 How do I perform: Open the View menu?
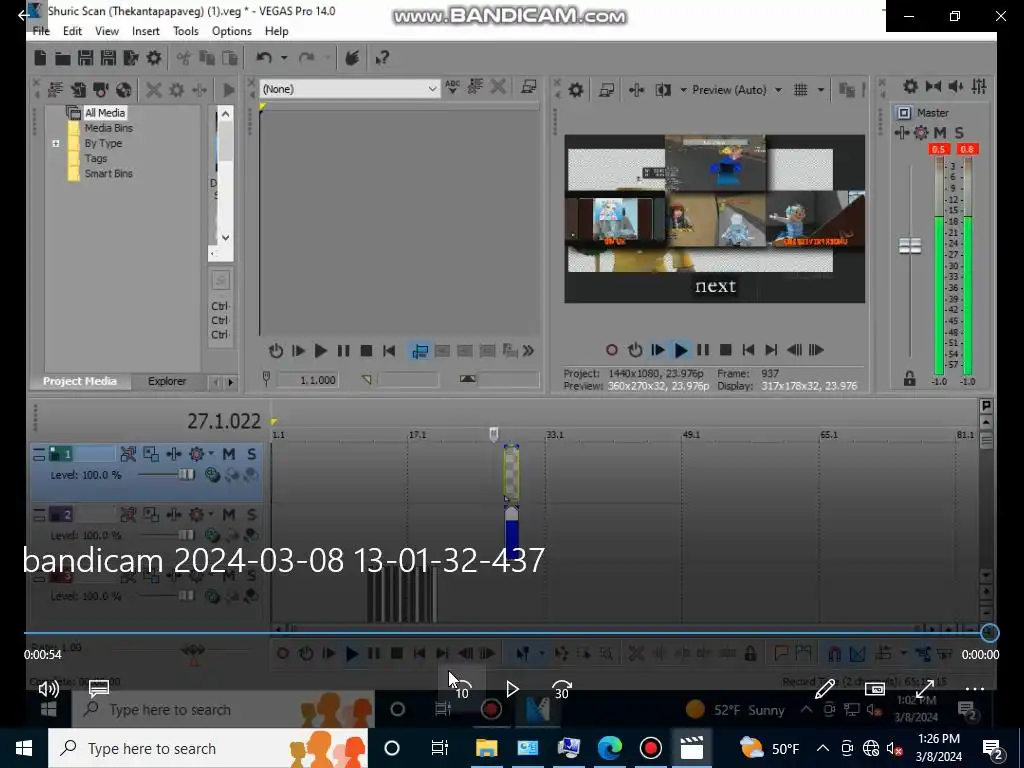point(106,31)
